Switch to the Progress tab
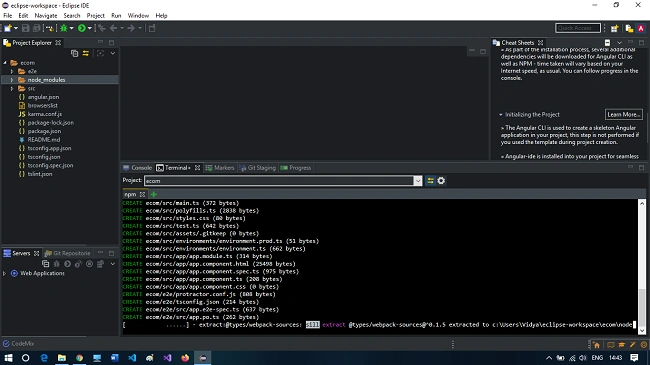This screenshot has width=650, height=365. tap(296, 168)
